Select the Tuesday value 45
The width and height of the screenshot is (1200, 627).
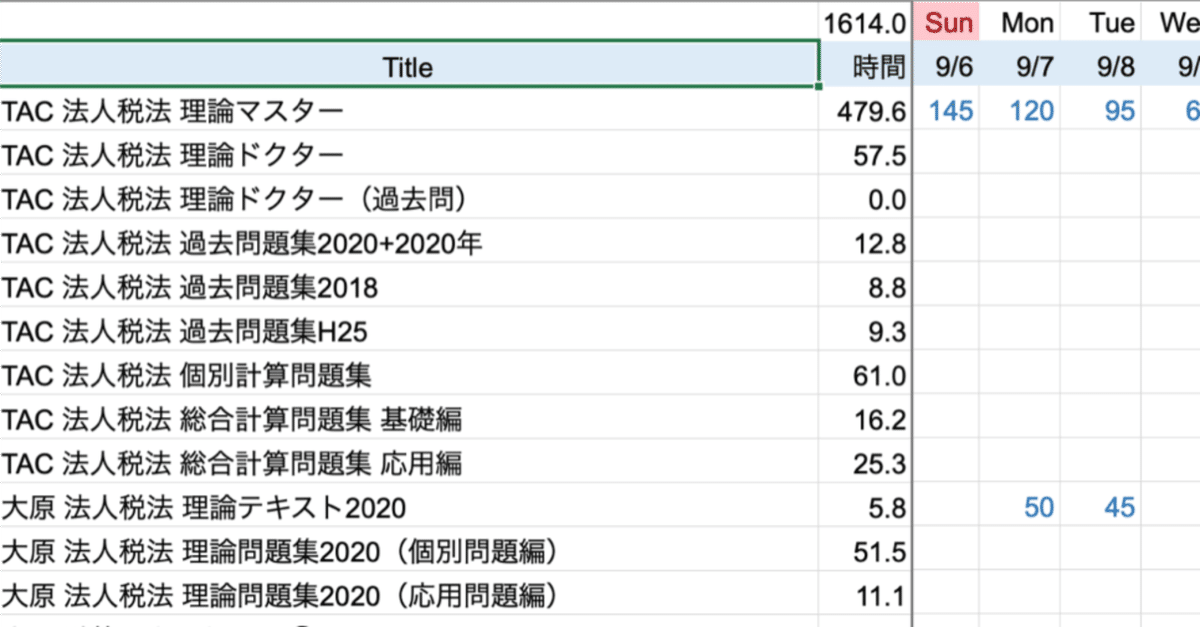point(1102,507)
